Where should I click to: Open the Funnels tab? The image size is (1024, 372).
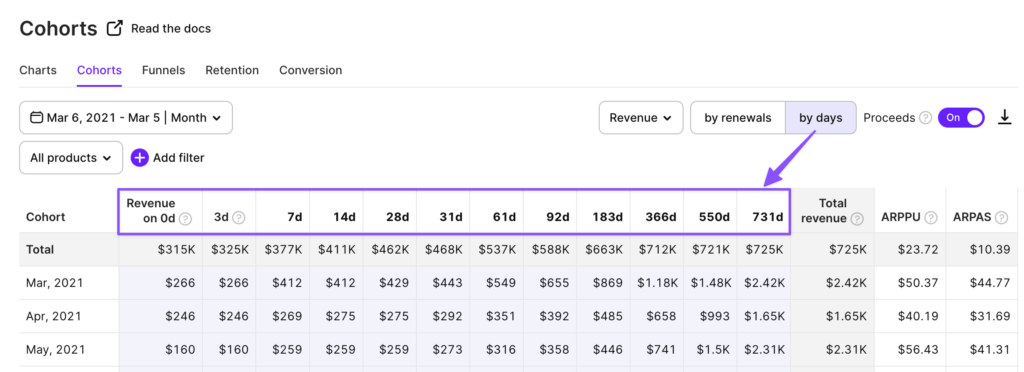163,70
